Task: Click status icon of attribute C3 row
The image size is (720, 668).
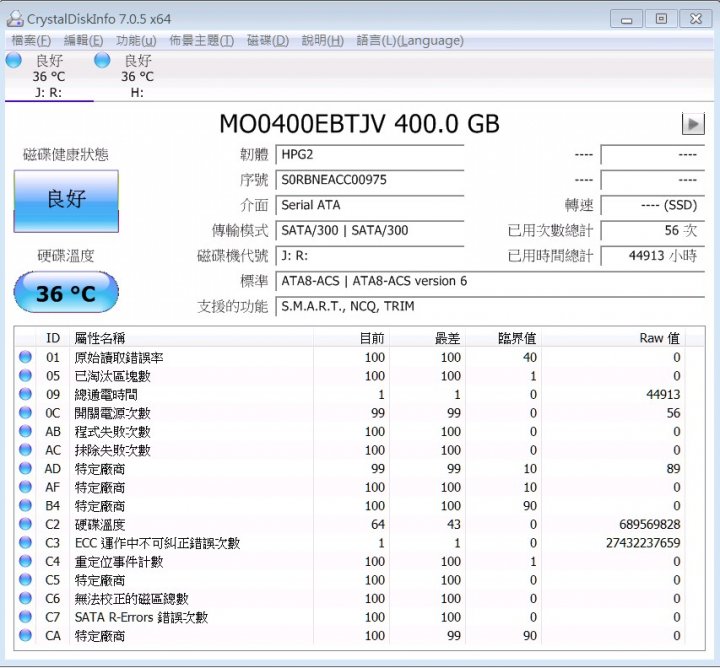Action: (x=25, y=543)
